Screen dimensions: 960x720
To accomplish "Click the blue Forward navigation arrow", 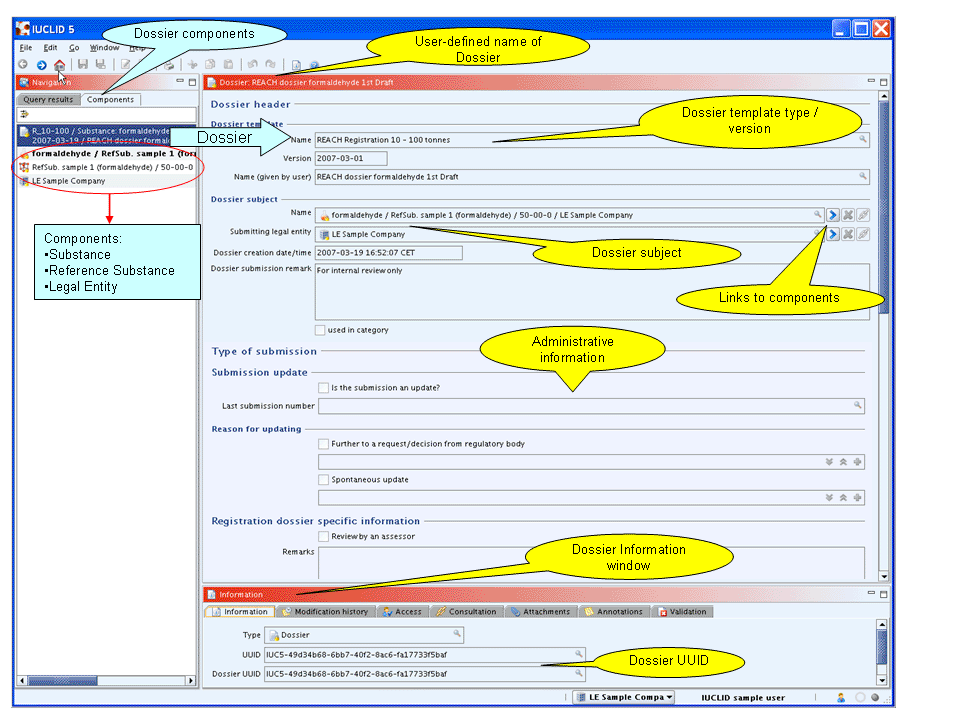I will point(42,65).
